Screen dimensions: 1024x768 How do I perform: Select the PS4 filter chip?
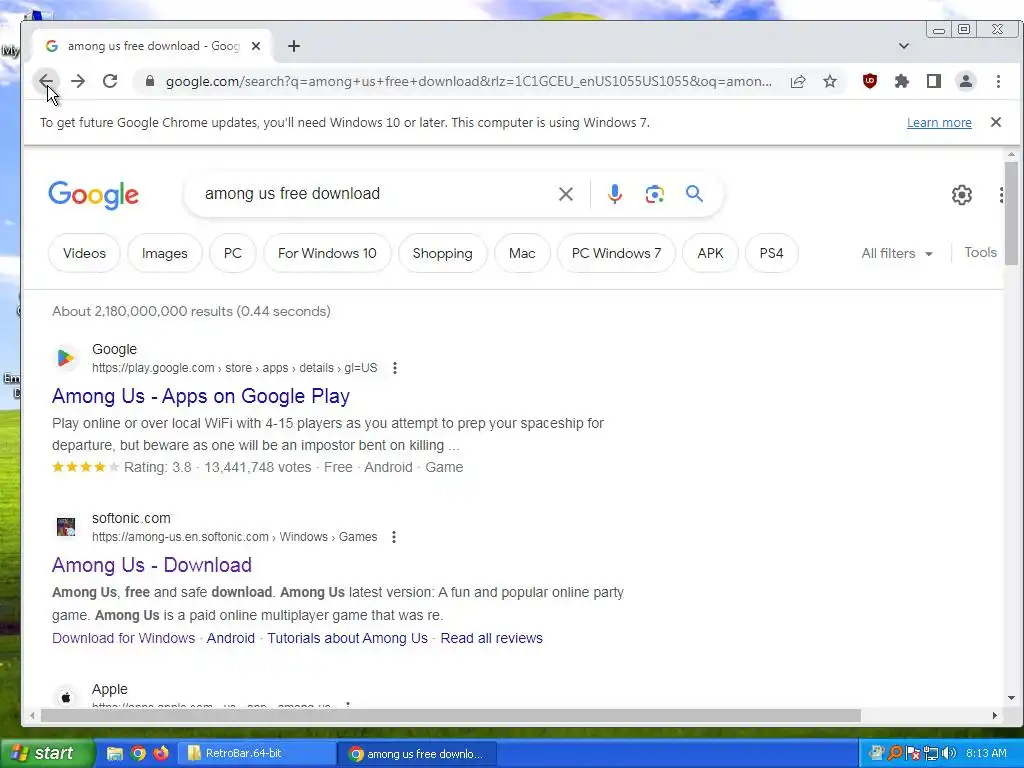pyautogui.click(x=771, y=253)
